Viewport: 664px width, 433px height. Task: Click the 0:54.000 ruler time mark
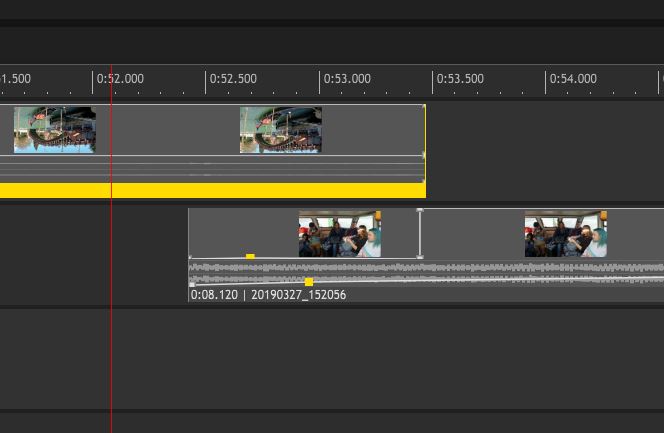point(573,79)
